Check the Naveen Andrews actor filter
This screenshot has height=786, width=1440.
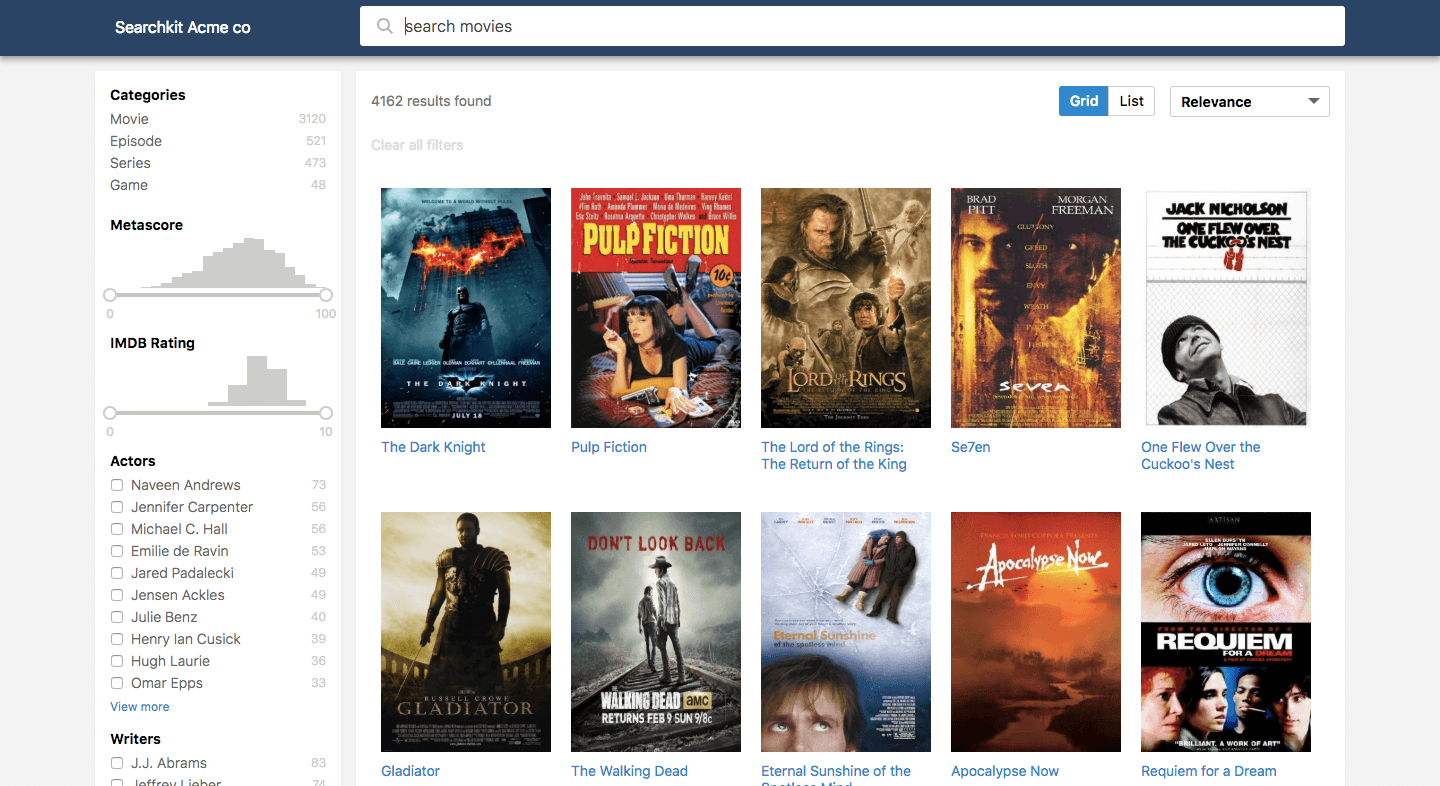coord(116,484)
